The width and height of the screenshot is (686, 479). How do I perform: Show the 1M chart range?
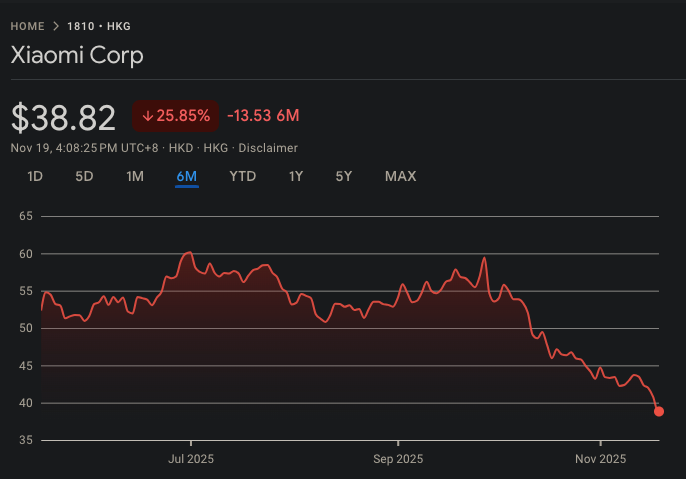pos(135,177)
